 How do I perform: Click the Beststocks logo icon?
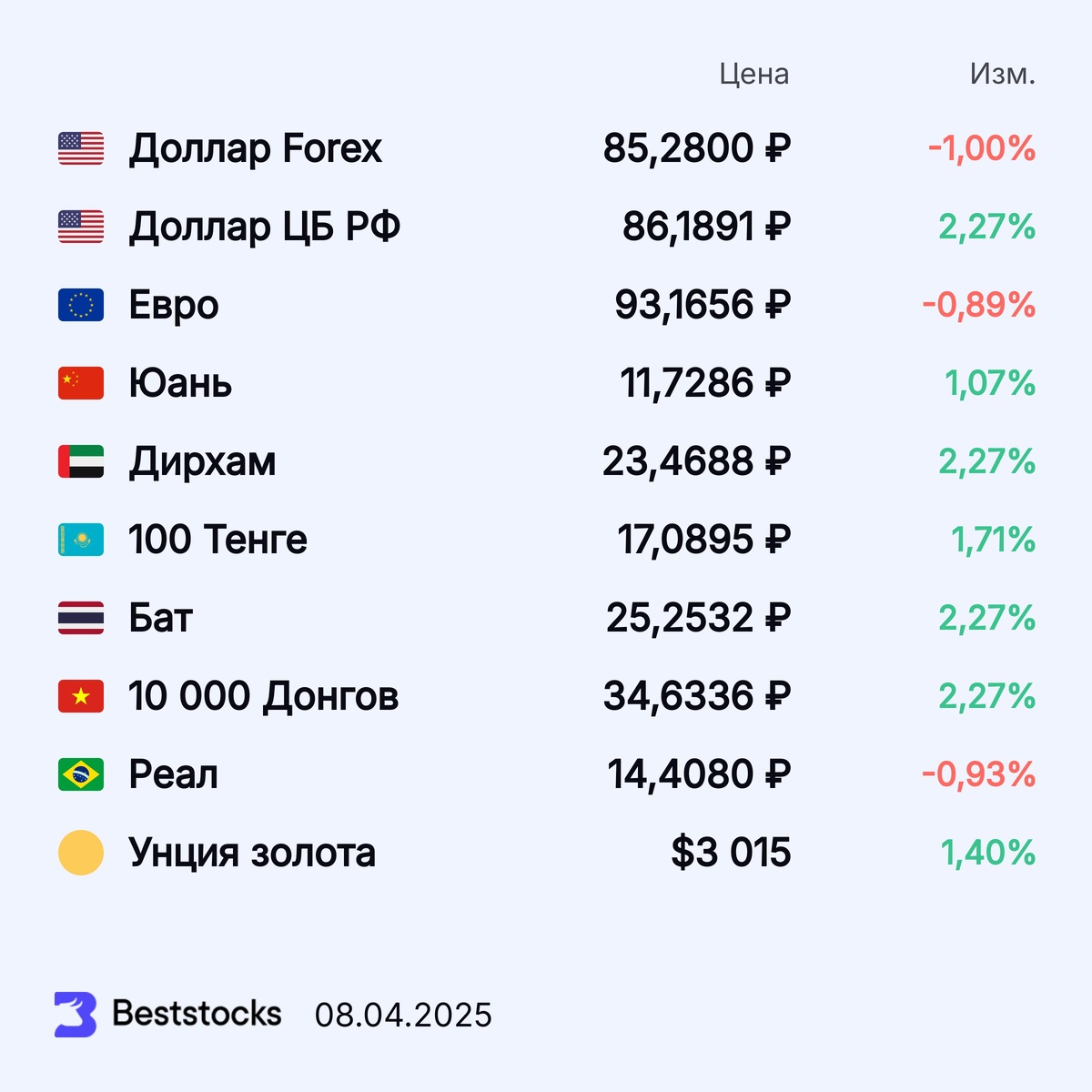click(76, 1014)
